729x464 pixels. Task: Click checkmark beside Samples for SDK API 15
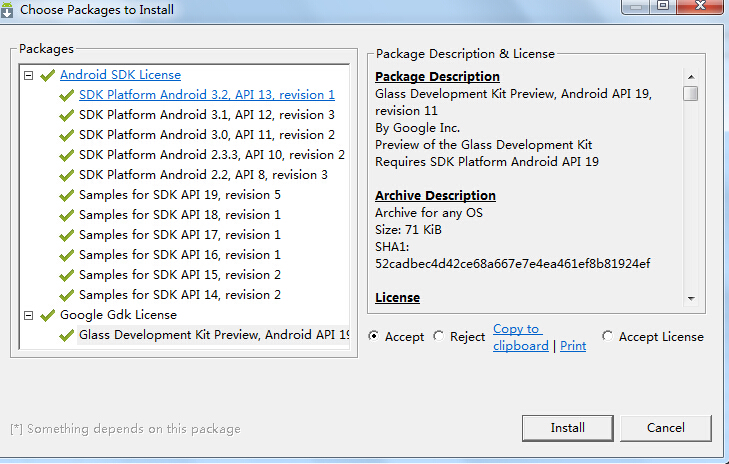(x=66, y=275)
